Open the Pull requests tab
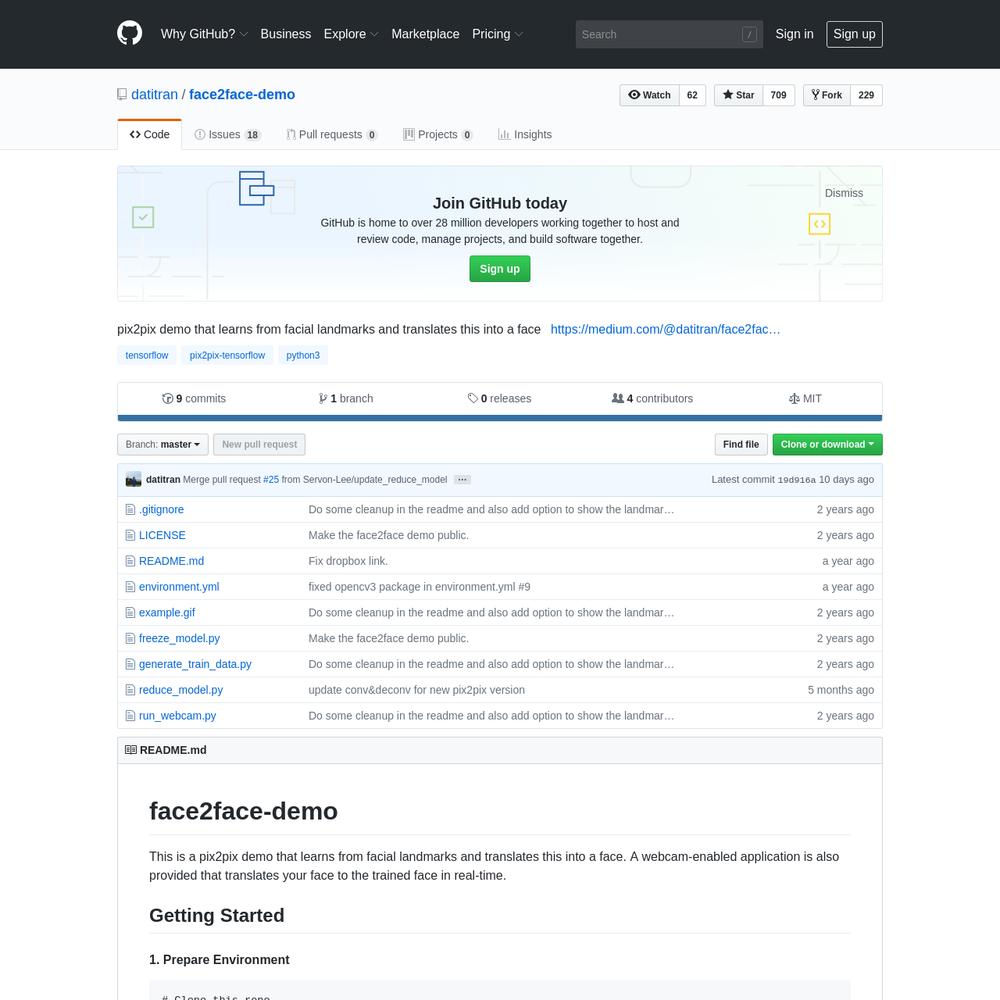 point(332,135)
